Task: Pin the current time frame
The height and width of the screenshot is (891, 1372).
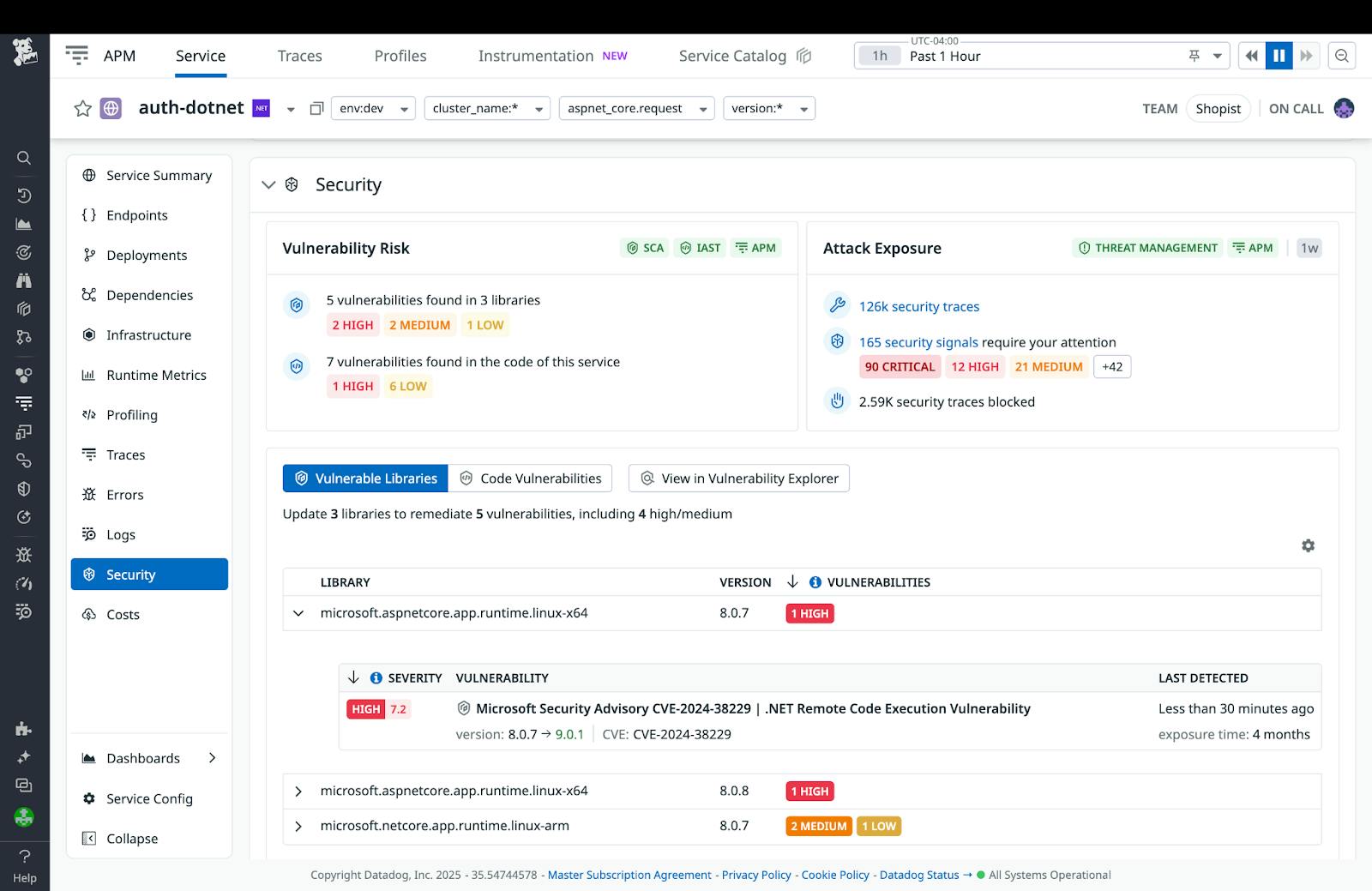Action: 1192,55
